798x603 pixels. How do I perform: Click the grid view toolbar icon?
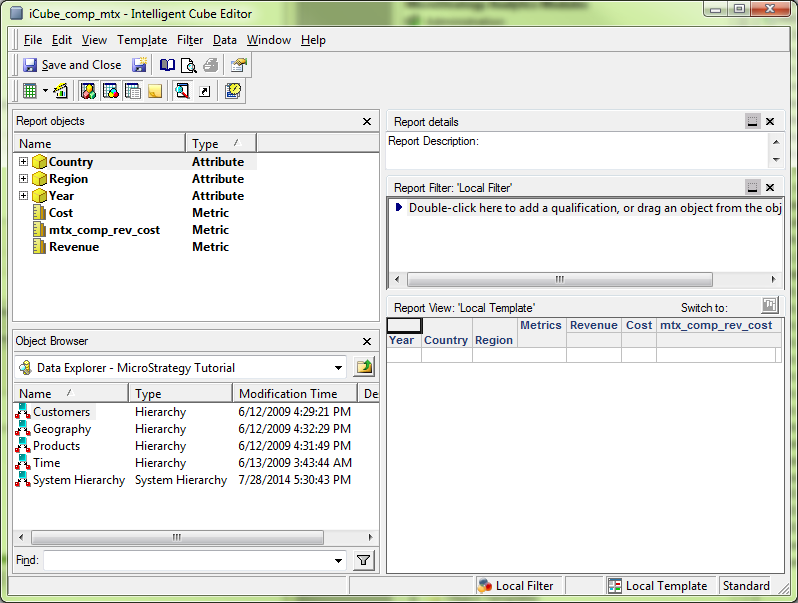click(x=30, y=91)
